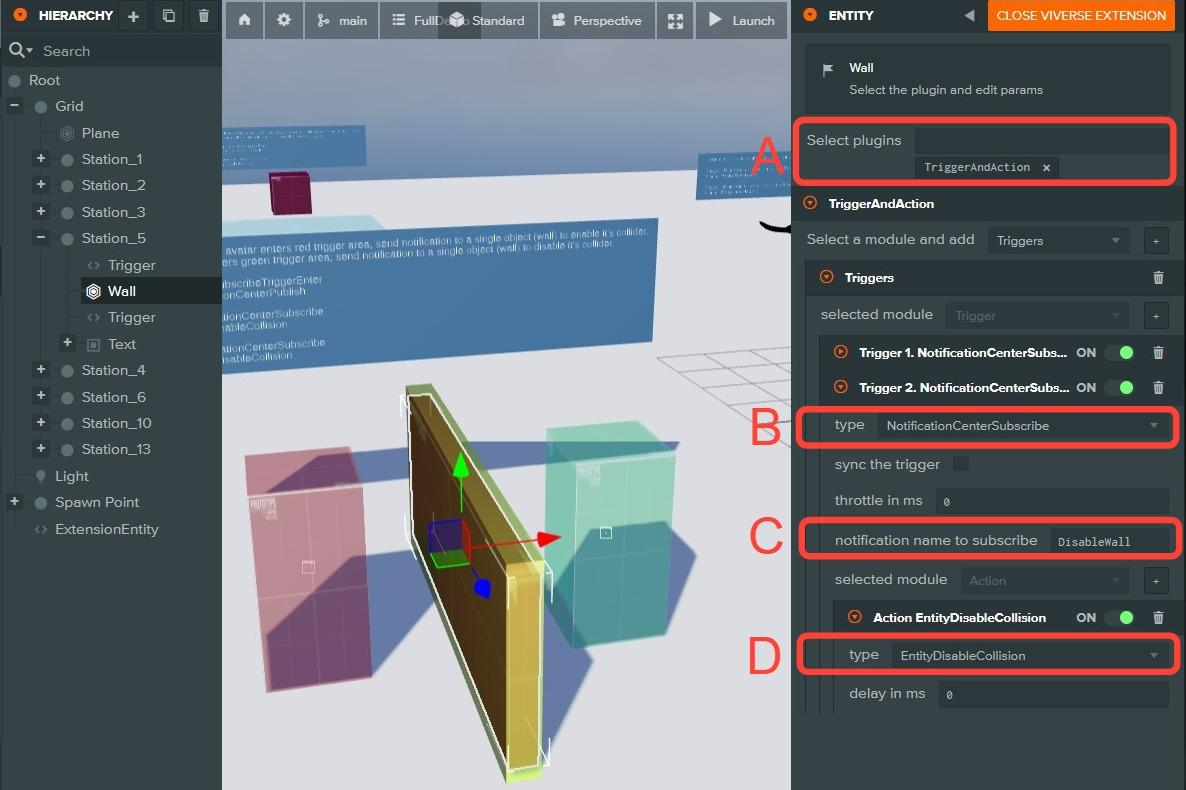The height and width of the screenshot is (790, 1186).
Task: Open the NotificationCenterSubscribe type dropdown
Action: coord(1020,426)
